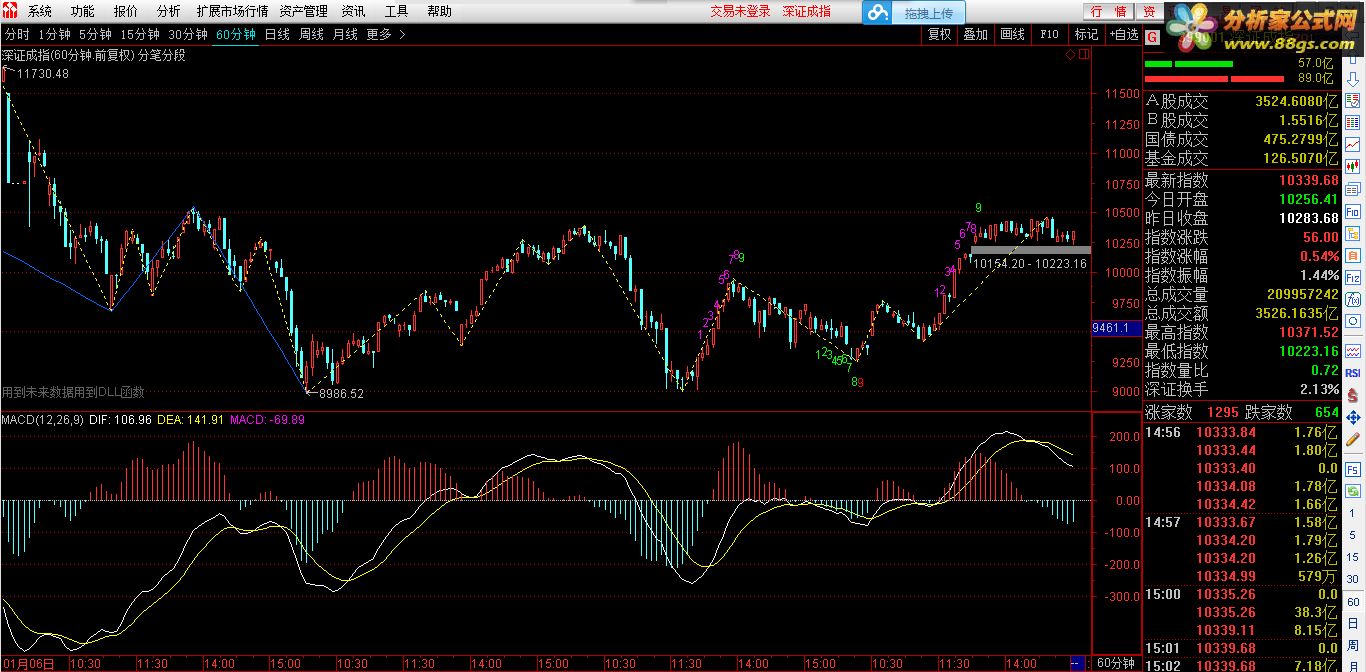Open the 帮助 menu
This screenshot has width=1366, height=672.
click(439, 12)
